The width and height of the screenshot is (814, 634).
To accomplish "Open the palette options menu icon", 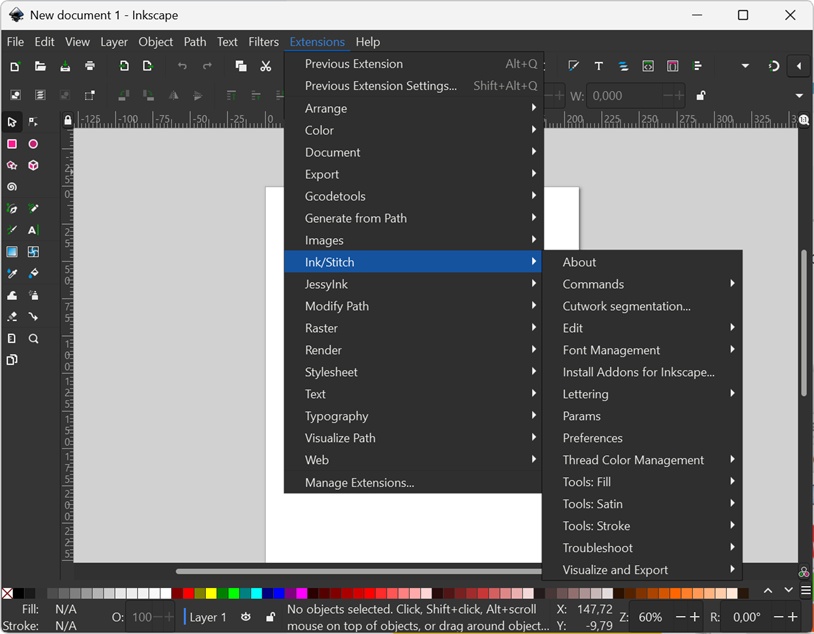I will coord(805,590).
